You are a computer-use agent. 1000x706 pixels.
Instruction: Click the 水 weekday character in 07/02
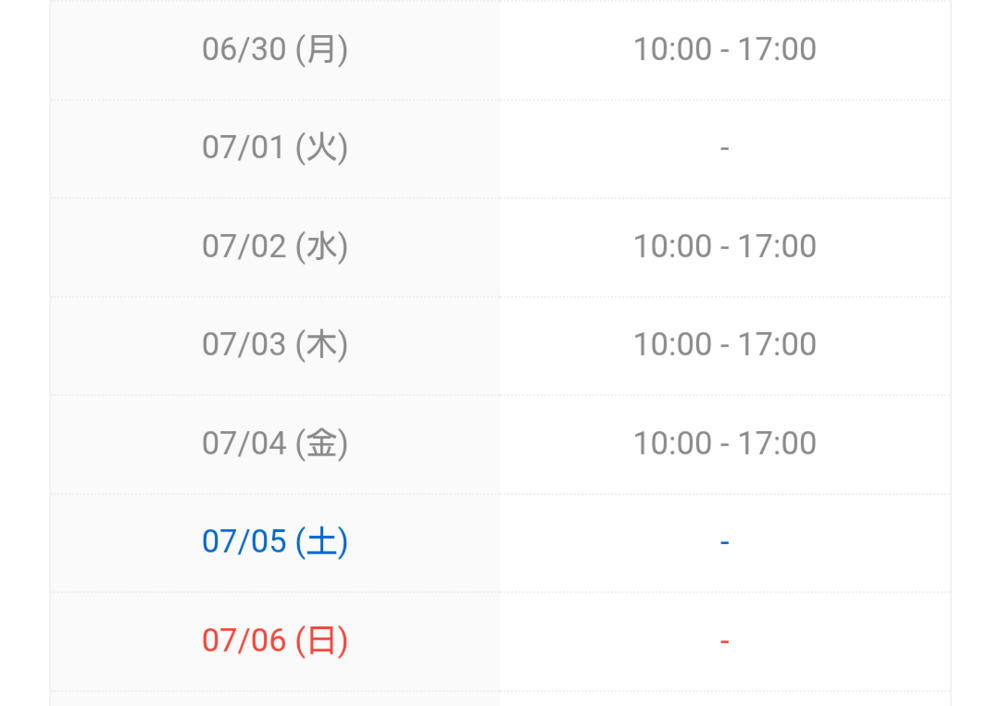[x=321, y=247]
